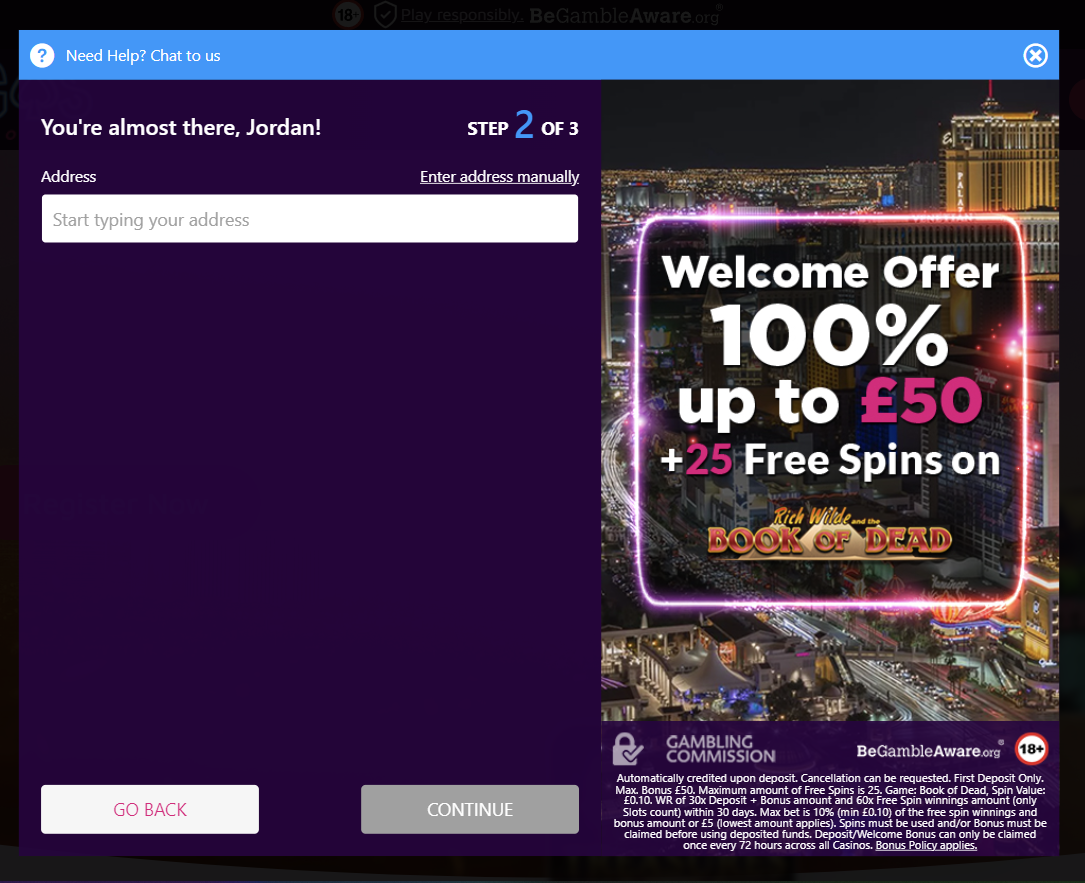
Task: Click the Play responsibly link at the top
Action: [461, 15]
